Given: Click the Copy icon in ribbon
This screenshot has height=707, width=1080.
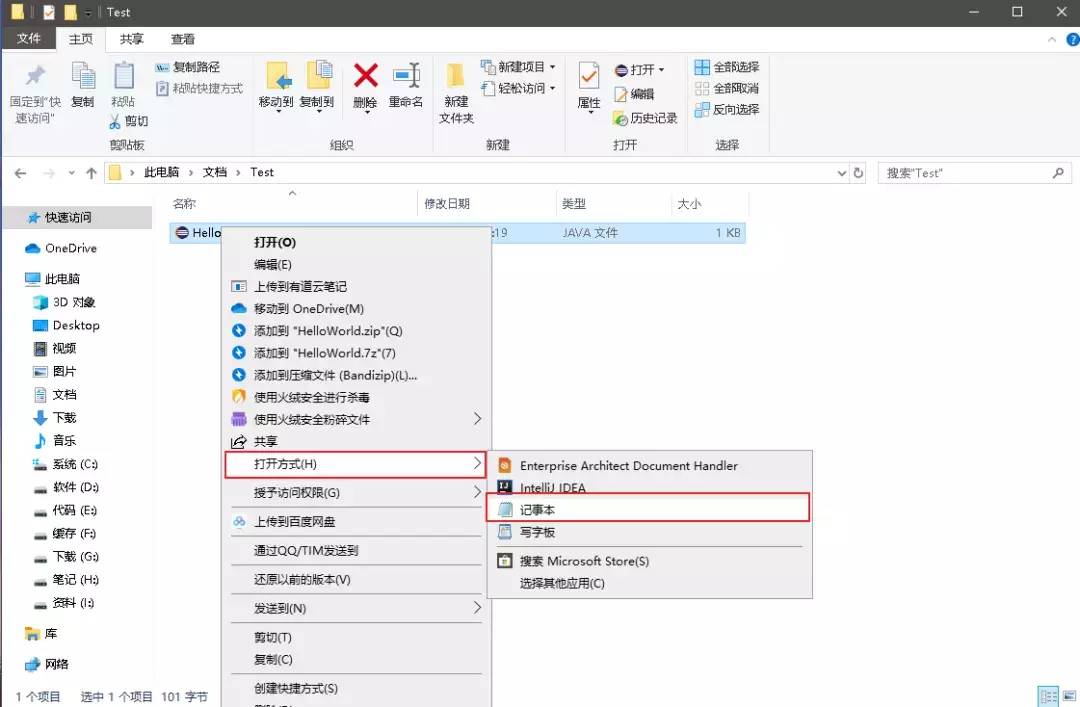Looking at the screenshot, I should click(83, 75).
